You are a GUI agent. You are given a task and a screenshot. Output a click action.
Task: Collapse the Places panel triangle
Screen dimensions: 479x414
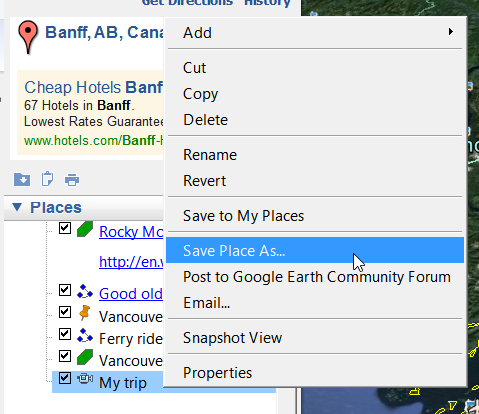tap(17, 207)
